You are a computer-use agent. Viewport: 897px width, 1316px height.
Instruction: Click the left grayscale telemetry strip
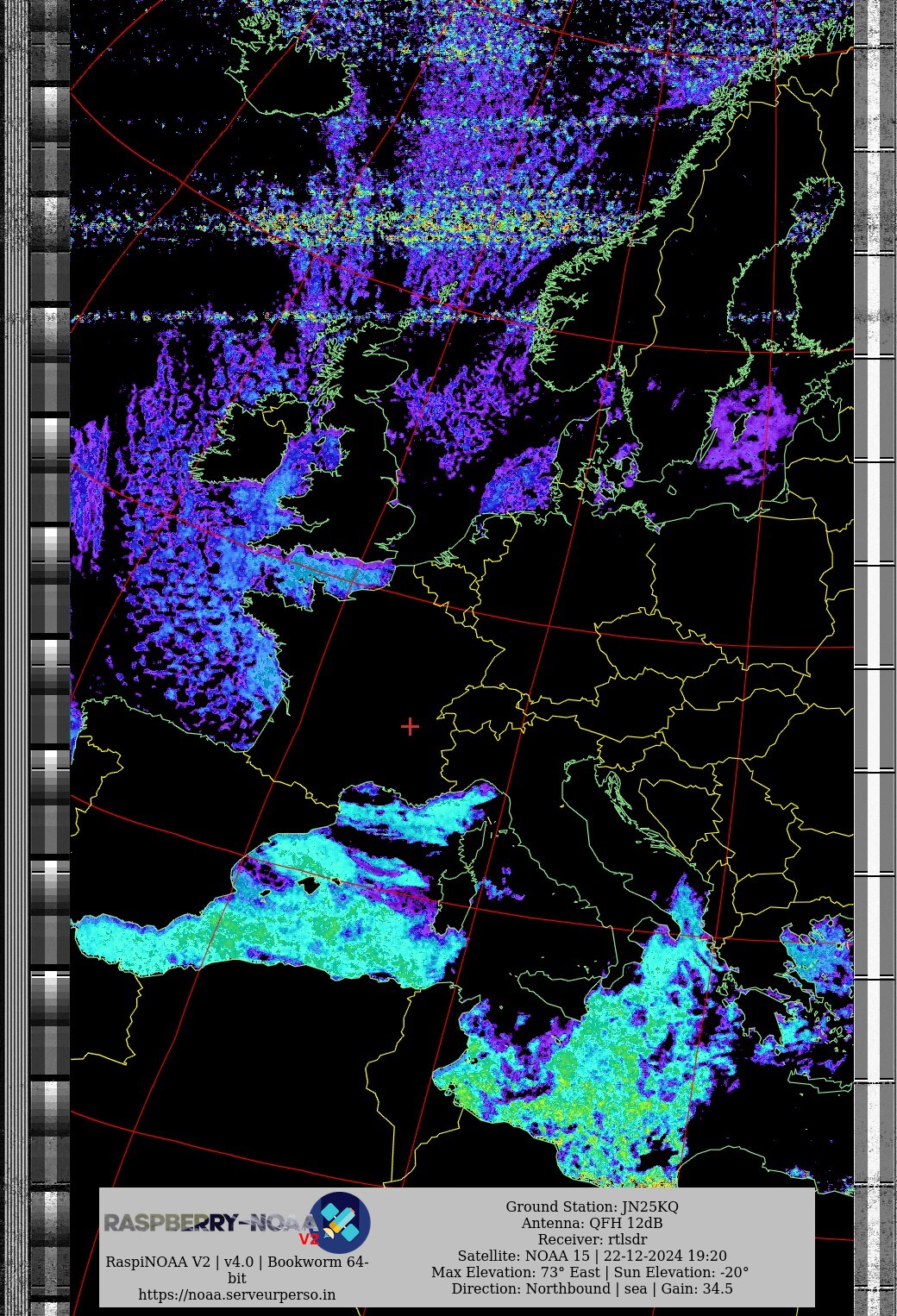point(49,604)
